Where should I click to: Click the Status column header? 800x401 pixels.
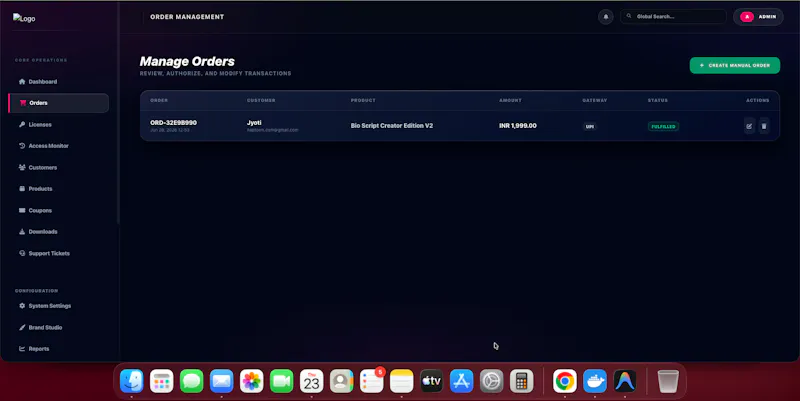(x=658, y=101)
